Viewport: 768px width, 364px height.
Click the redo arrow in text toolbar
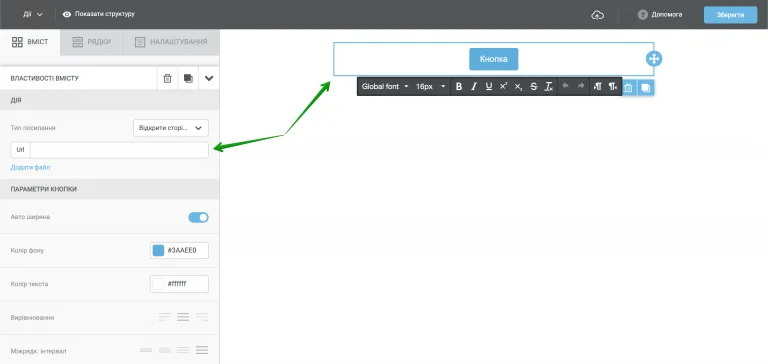pyautogui.click(x=581, y=86)
